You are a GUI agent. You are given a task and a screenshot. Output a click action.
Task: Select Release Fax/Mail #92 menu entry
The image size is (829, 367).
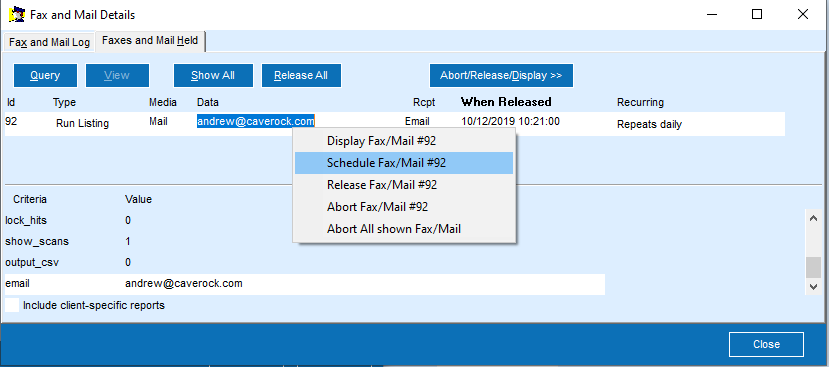click(404, 185)
